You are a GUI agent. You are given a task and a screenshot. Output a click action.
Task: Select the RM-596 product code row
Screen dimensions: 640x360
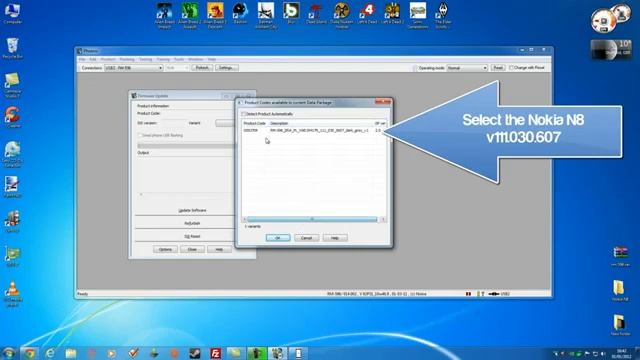pos(312,130)
